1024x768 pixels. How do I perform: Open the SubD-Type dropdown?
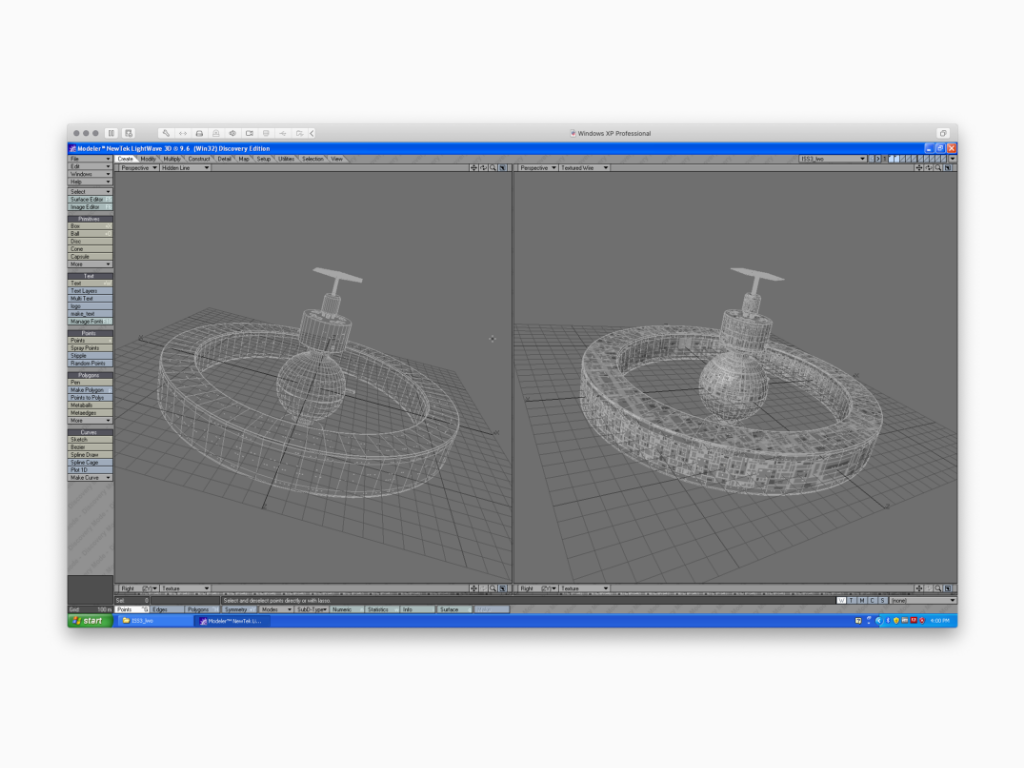coord(312,609)
